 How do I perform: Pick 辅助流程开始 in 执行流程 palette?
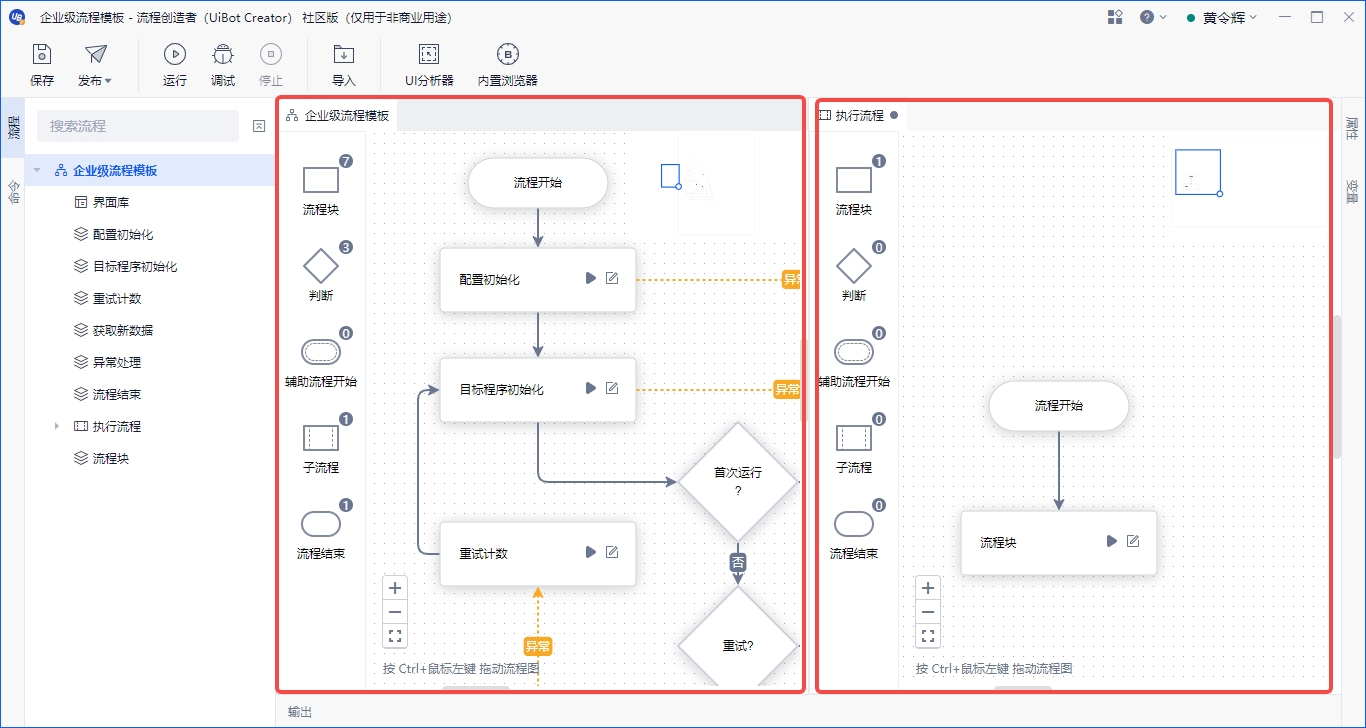click(x=854, y=352)
